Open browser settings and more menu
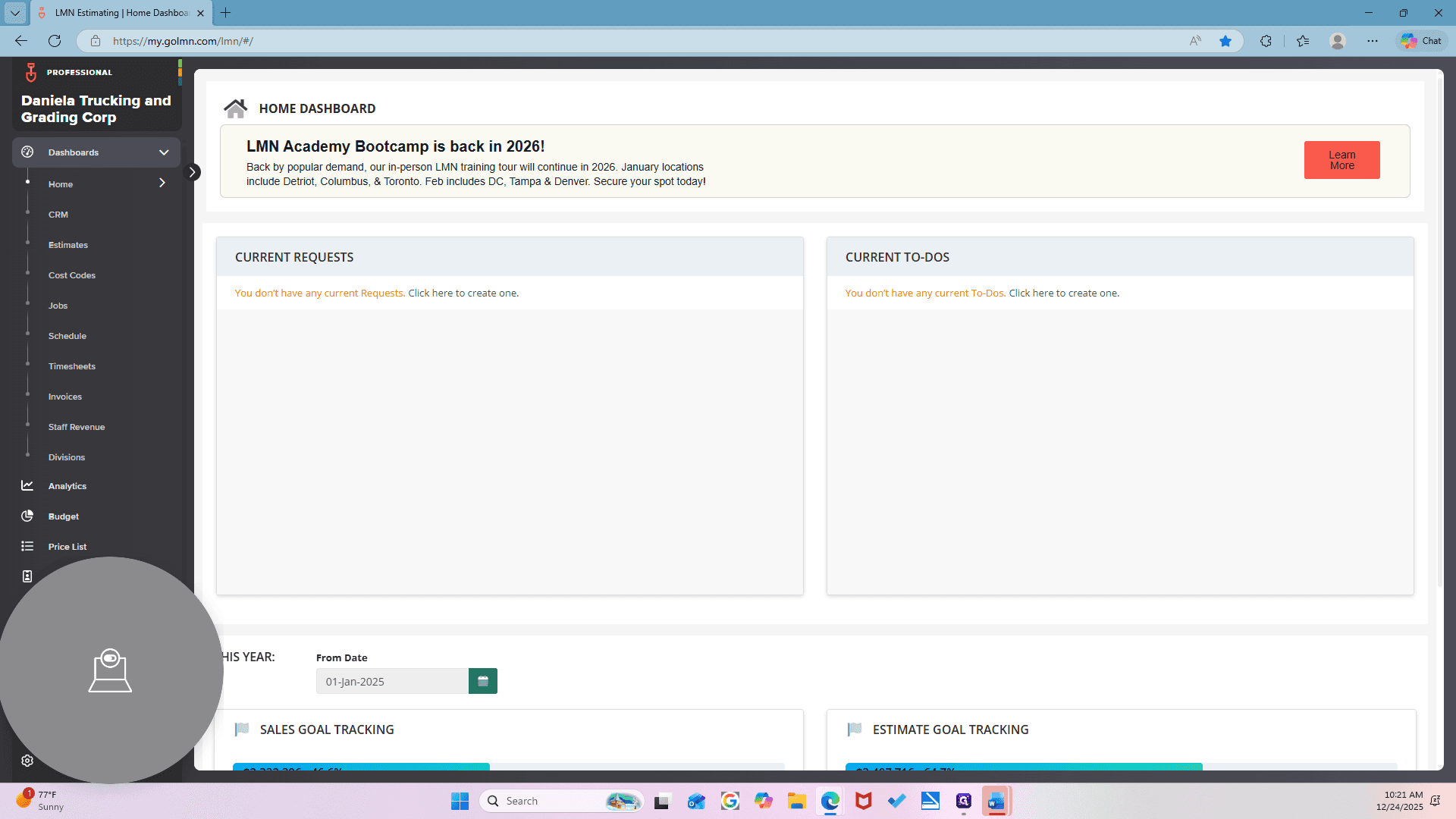 click(x=1373, y=41)
